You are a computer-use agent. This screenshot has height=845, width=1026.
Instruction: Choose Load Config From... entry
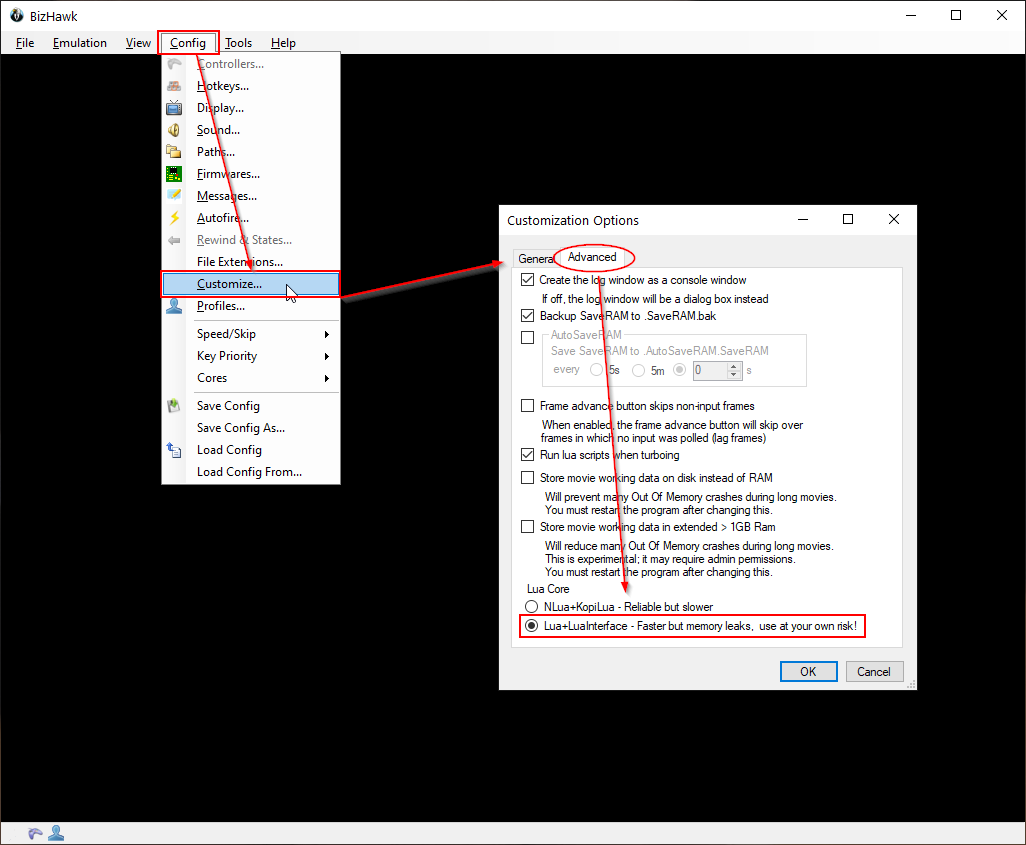251,472
